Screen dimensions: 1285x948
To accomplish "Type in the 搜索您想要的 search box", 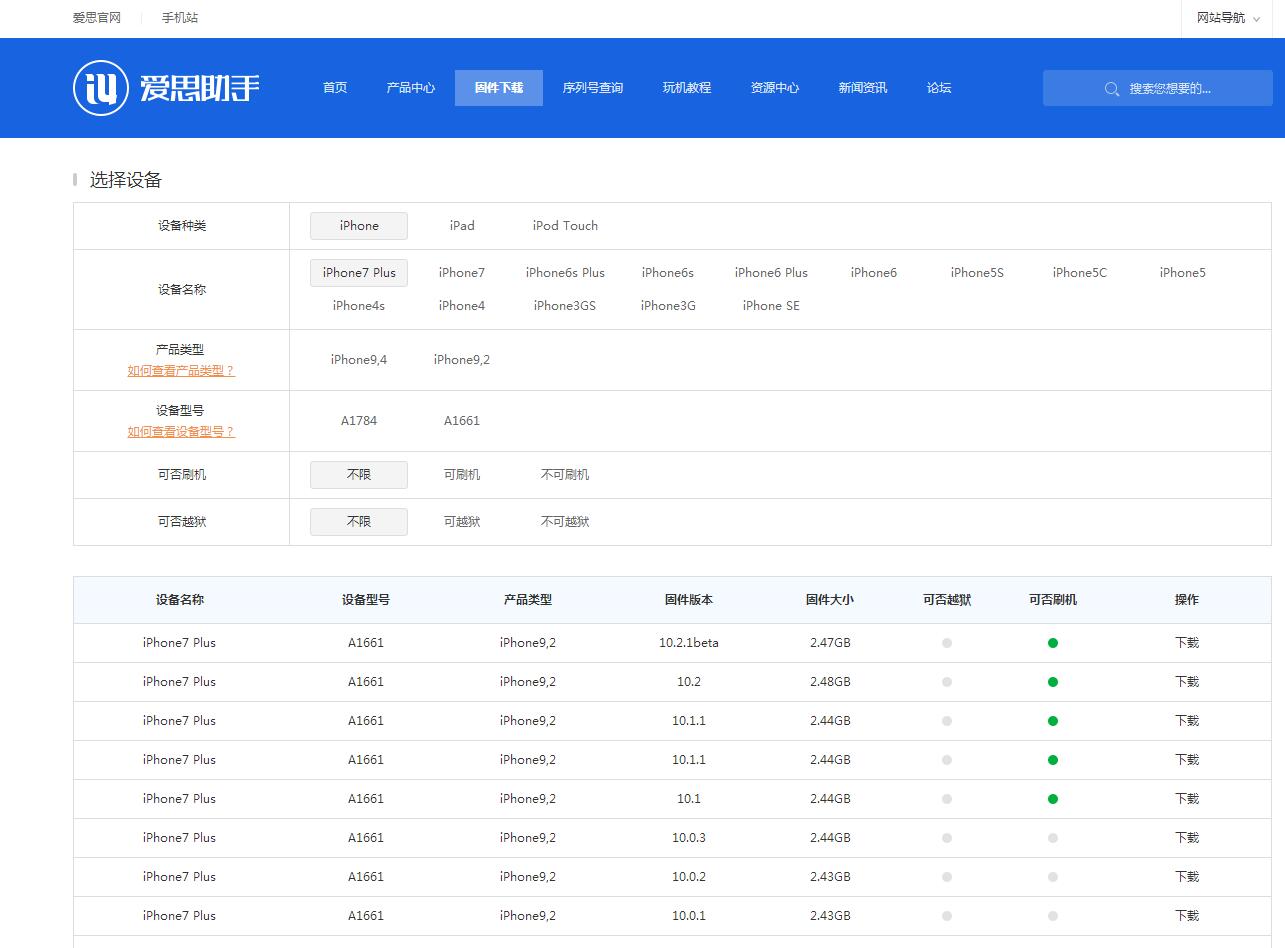I will 1180,89.
